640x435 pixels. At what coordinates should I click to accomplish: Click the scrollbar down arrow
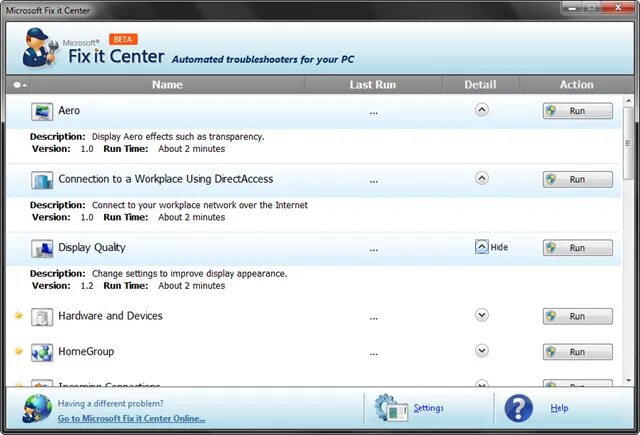629,381
